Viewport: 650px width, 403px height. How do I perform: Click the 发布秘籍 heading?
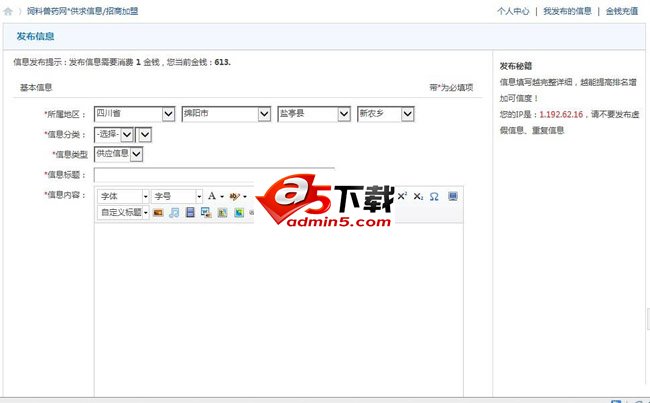(516, 66)
